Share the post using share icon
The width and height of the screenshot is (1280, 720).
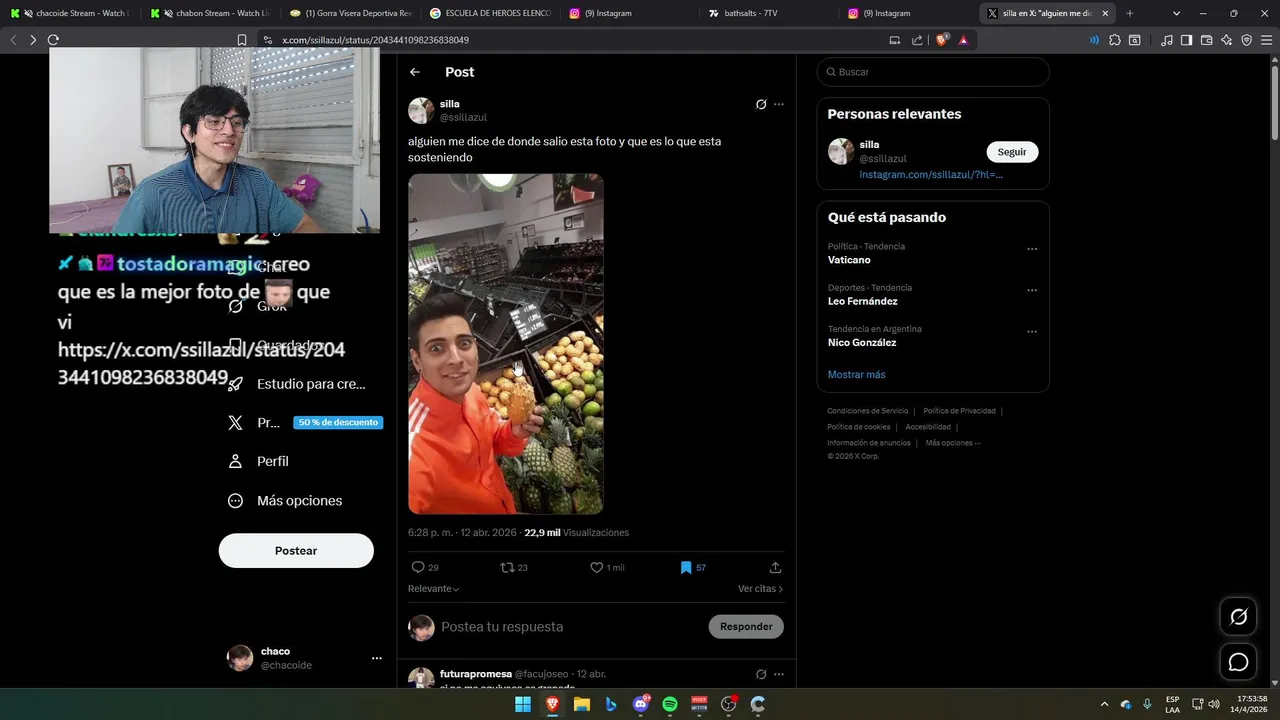coord(775,567)
